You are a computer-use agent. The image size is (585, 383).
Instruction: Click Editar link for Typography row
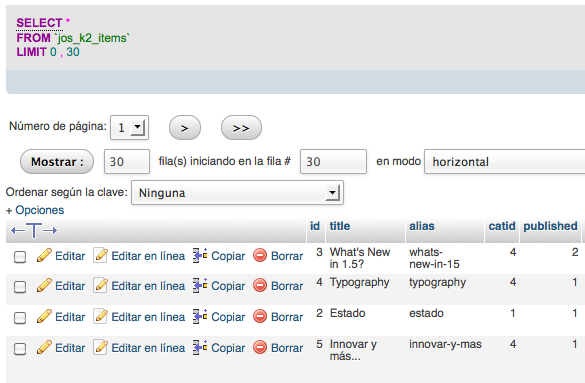[x=70, y=286]
